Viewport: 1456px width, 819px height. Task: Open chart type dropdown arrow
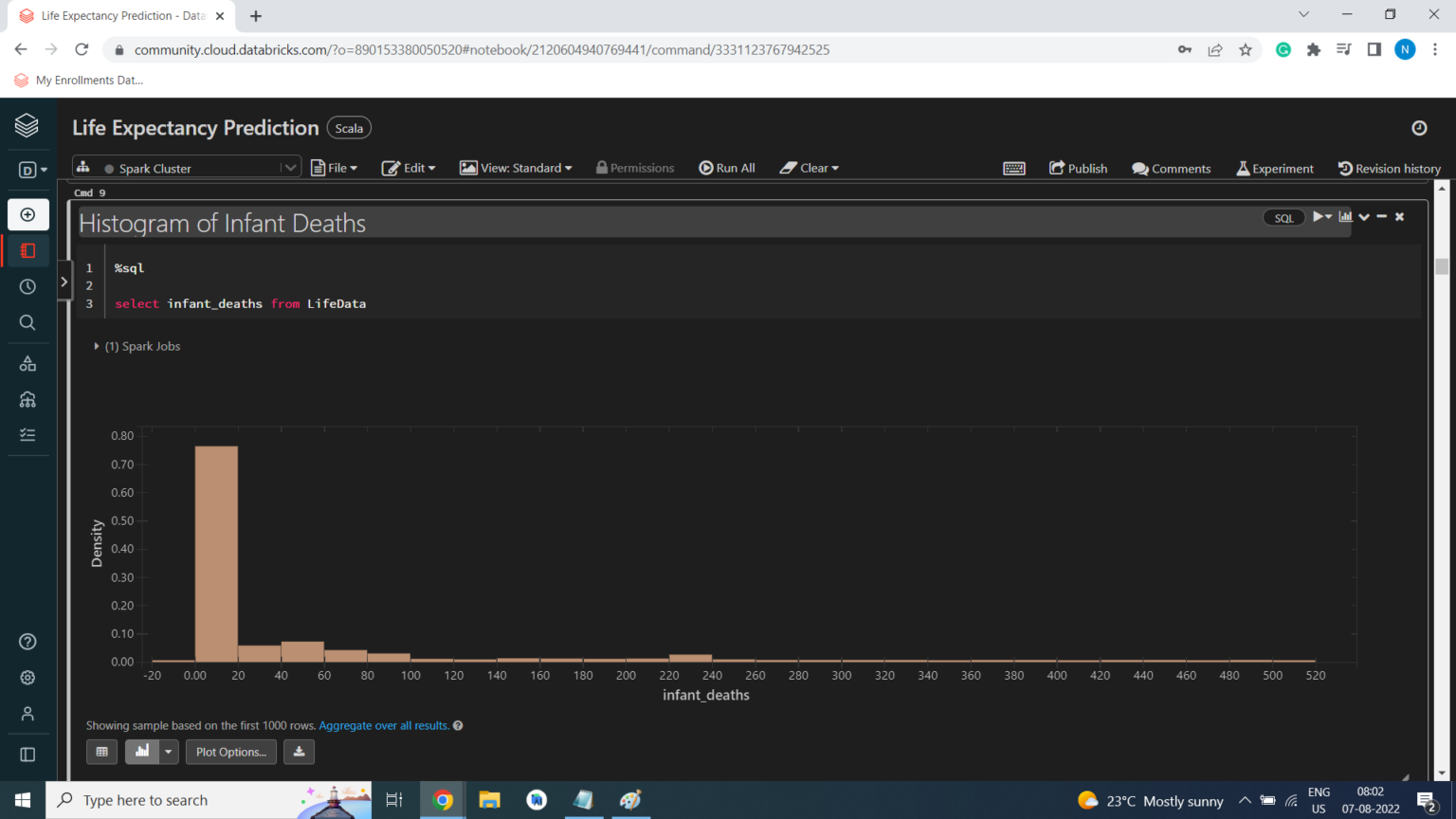click(x=169, y=752)
